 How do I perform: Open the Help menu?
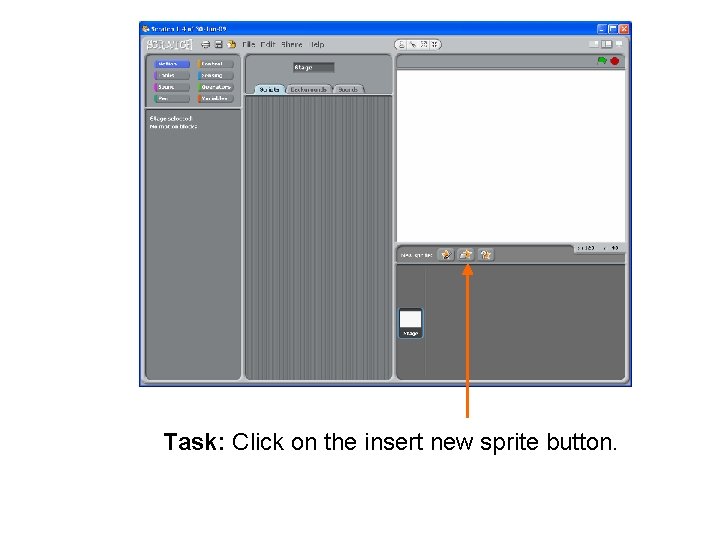point(317,45)
